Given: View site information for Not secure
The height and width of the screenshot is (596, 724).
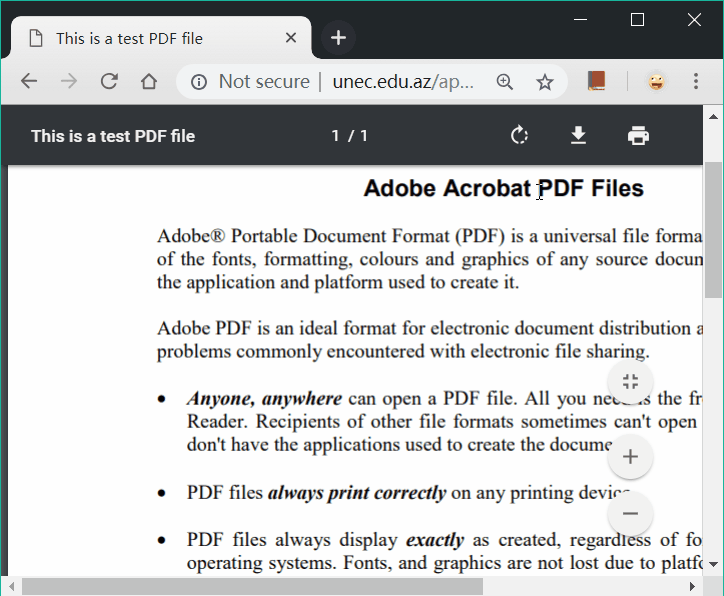Looking at the screenshot, I should tap(199, 82).
